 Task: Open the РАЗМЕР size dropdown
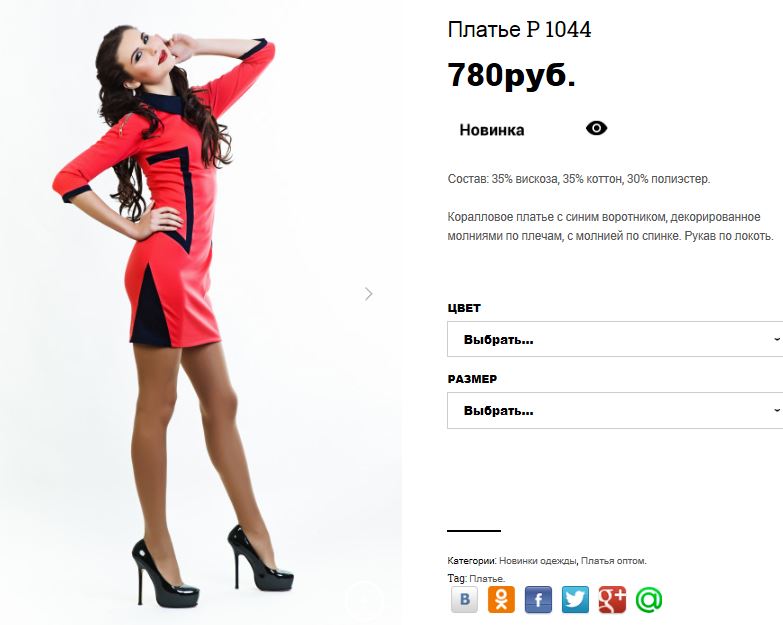tap(615, 410)
